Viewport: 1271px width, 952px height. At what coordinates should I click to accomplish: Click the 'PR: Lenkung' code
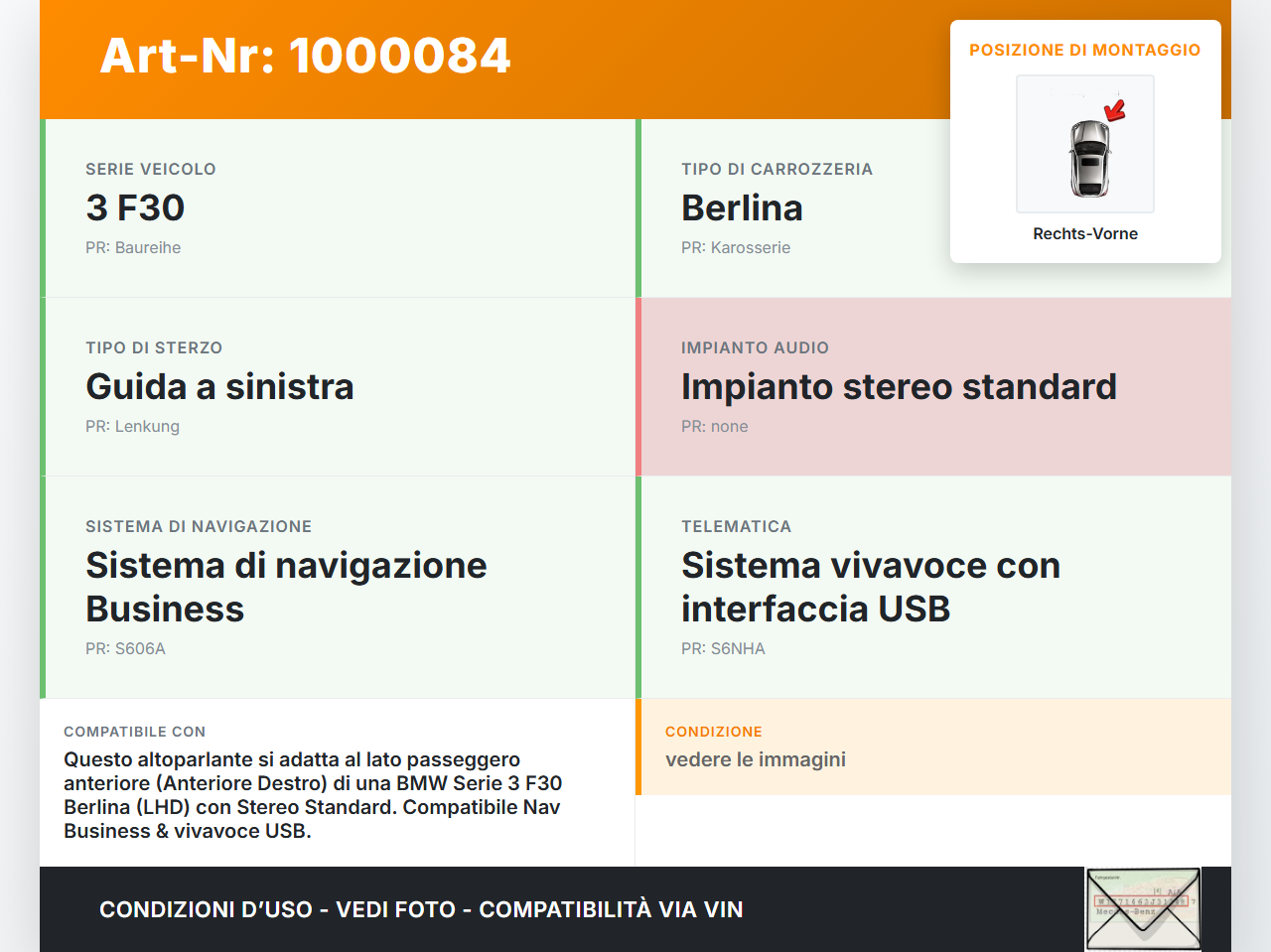132,426
